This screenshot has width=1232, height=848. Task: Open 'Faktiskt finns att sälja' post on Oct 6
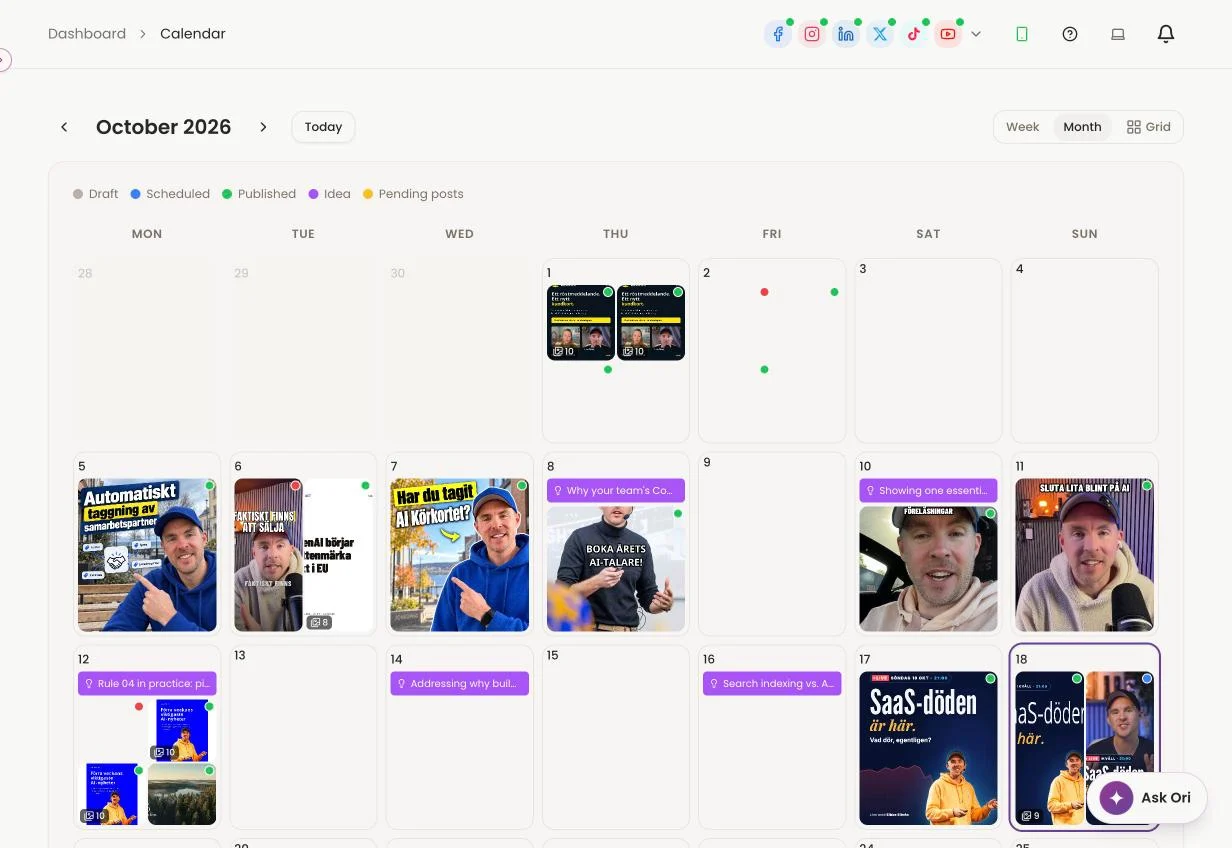(x=268, y=555)
